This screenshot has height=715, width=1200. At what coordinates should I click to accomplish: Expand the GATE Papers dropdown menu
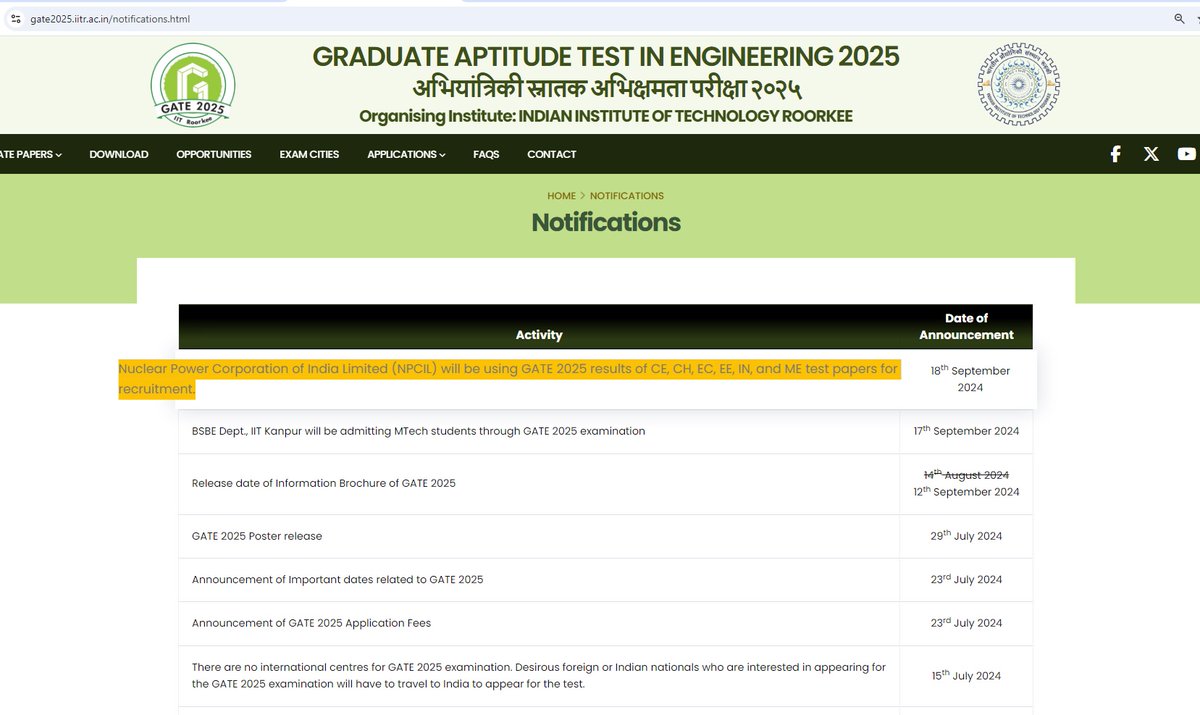31,154
